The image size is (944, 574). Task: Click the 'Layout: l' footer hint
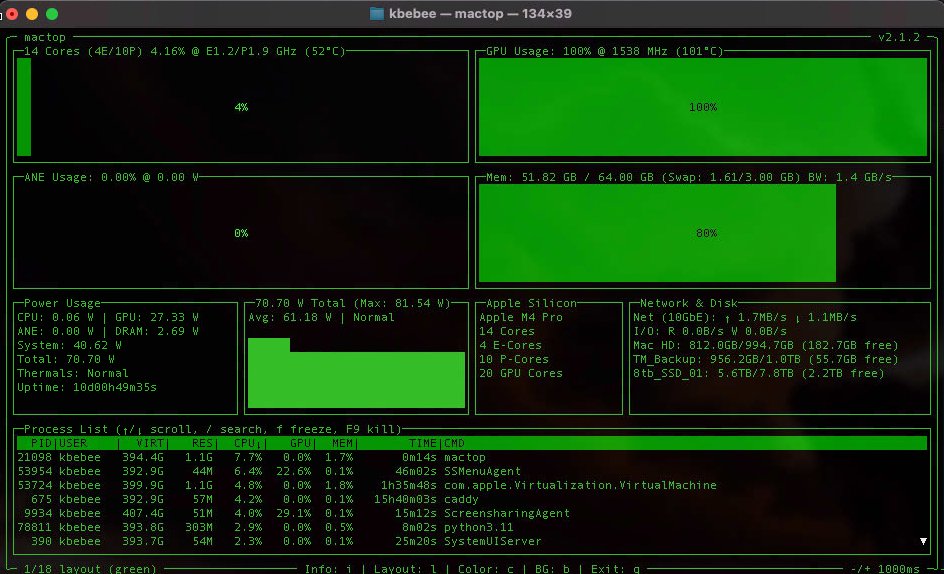coord(405,569)
